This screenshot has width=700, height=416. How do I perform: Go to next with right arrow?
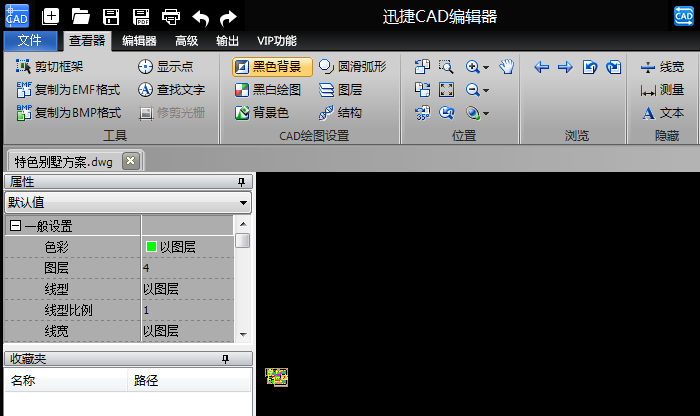pos(565,67)
